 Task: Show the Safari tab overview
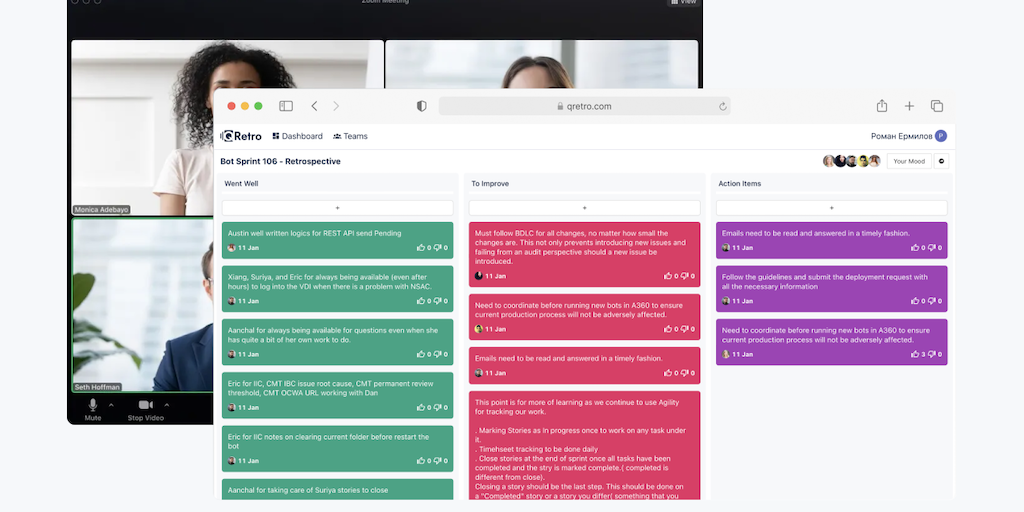click(937, 106)
